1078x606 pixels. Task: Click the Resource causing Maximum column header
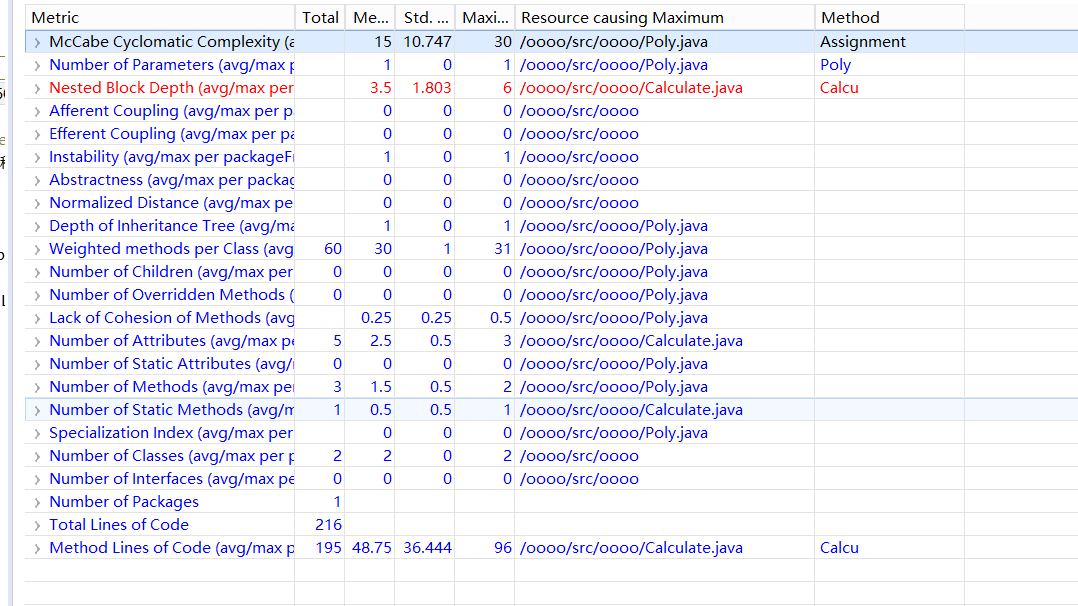(x=664, y=18)
